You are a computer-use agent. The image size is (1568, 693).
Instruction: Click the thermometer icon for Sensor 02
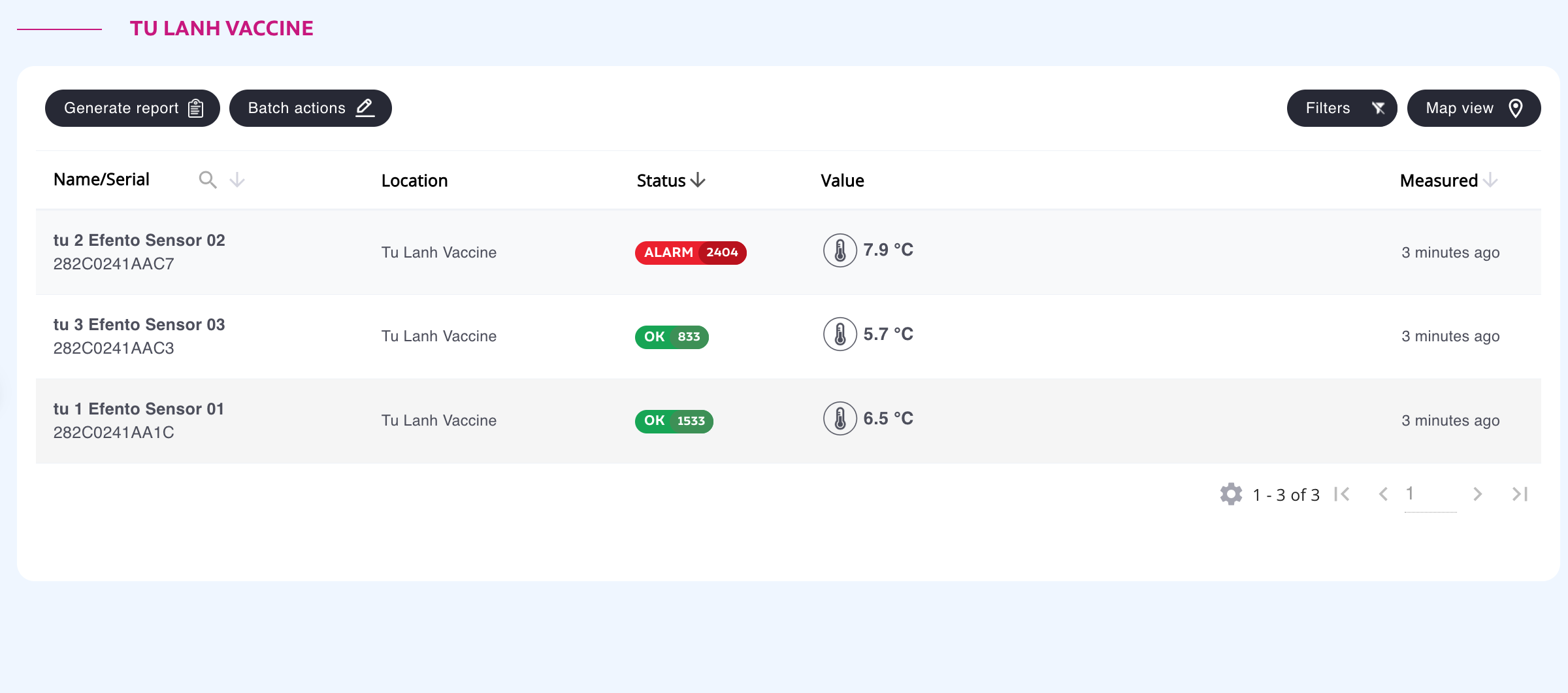(x=840, y=250)
